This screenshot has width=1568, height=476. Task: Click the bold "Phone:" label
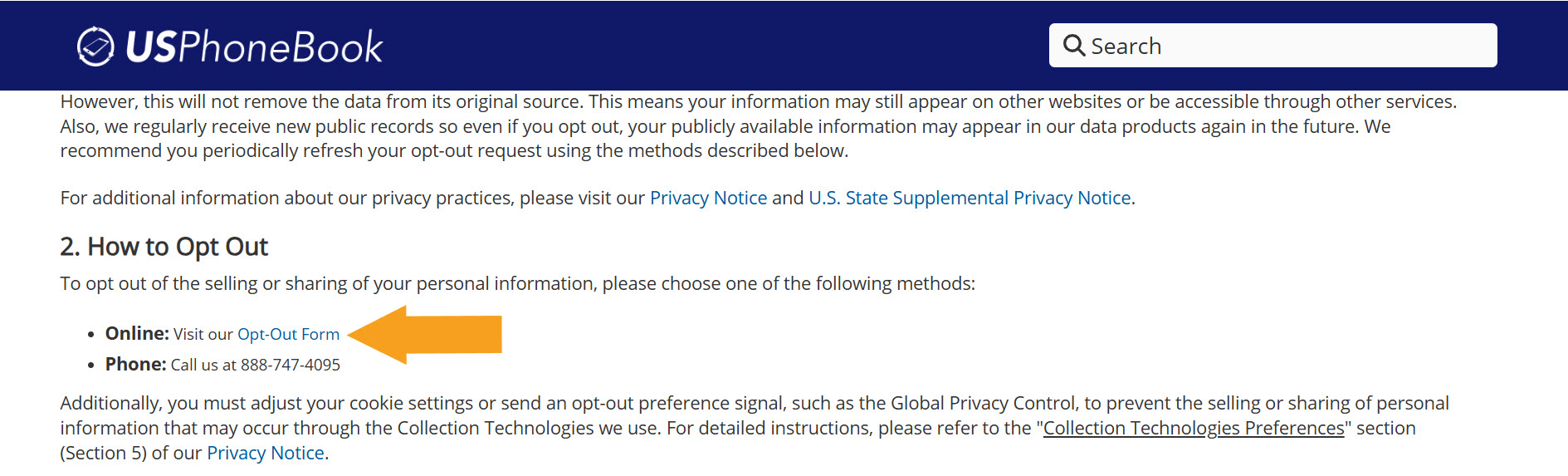coord(135,364)
